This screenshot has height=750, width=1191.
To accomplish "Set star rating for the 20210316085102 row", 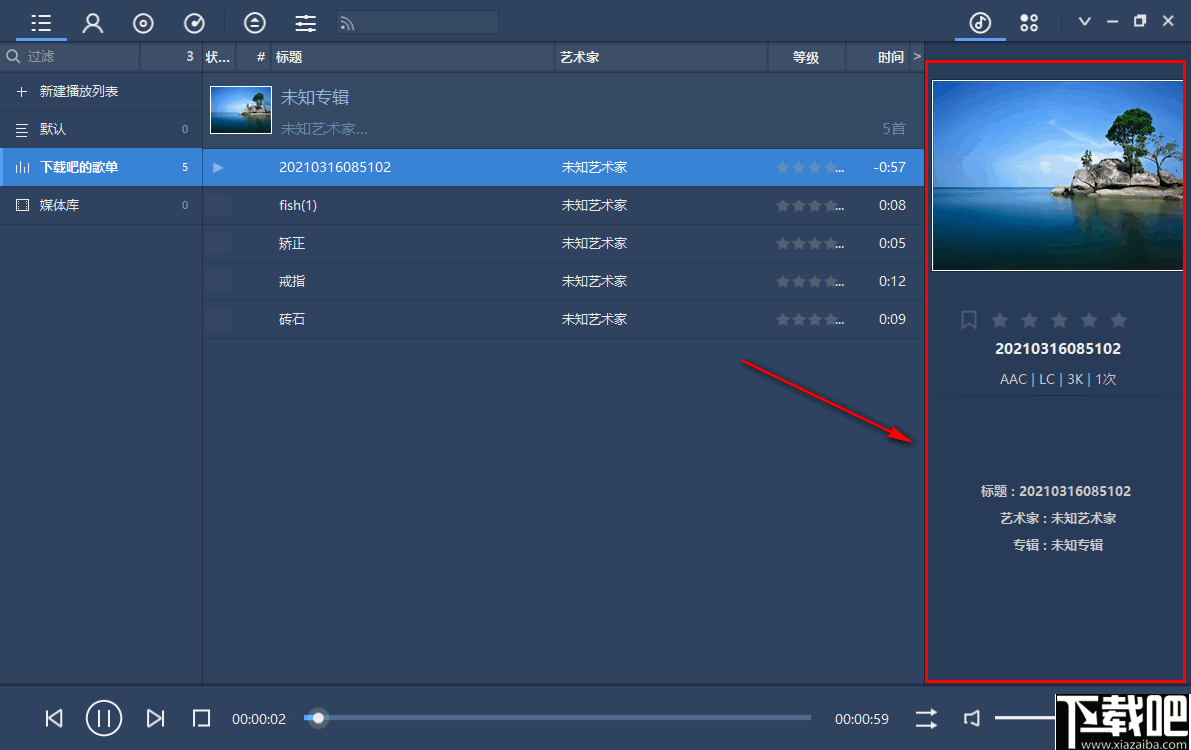I will 809,167.
